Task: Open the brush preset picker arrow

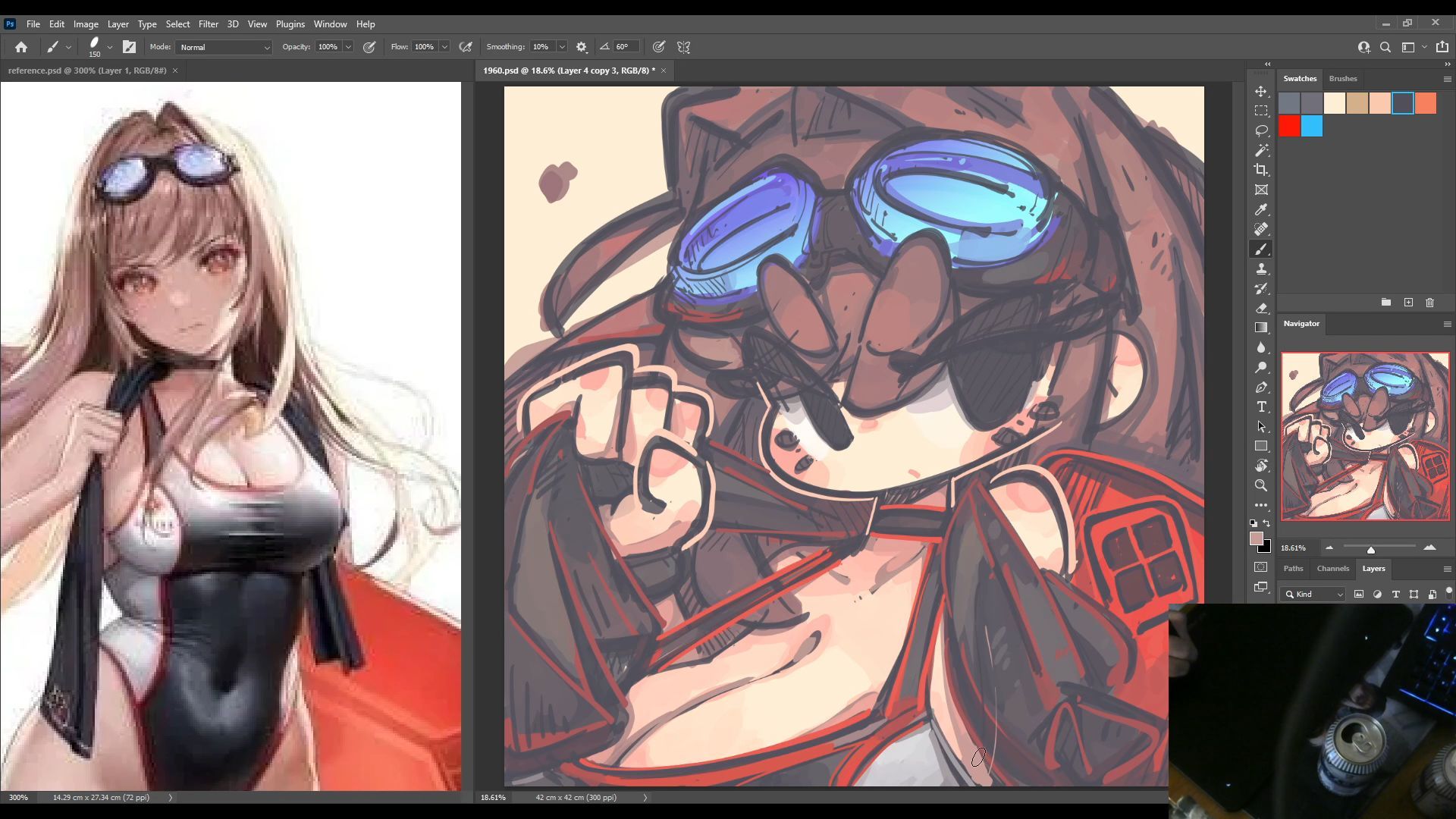Action: click(110, 47)
